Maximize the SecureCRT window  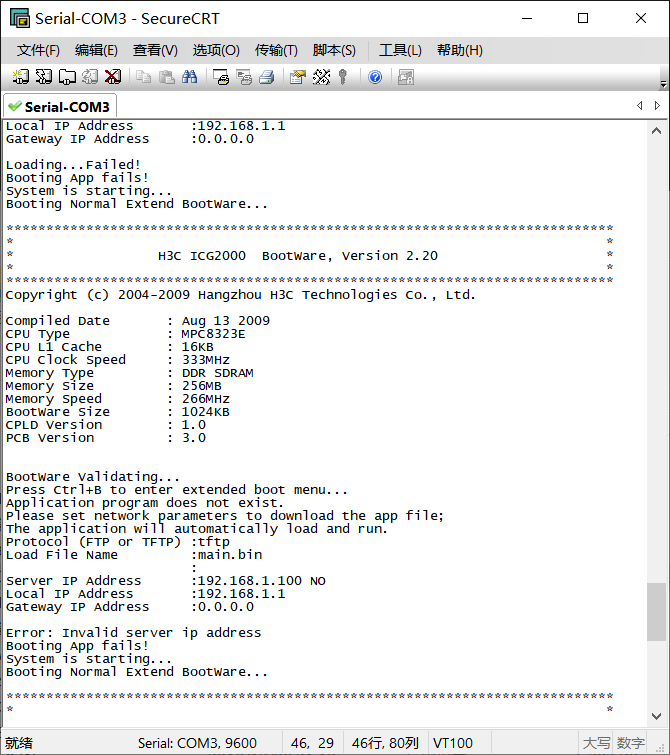[583, 18]
